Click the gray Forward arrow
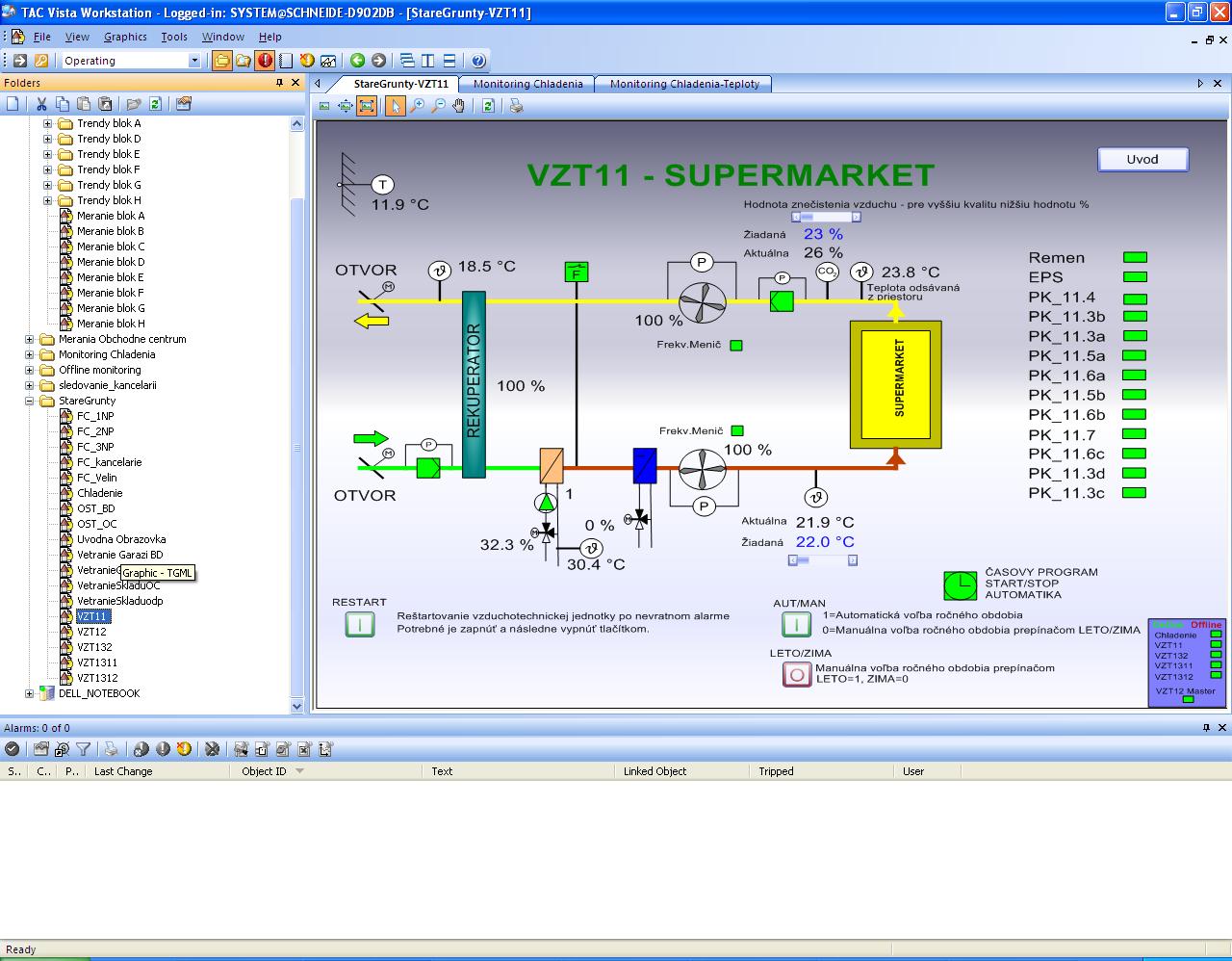The height and width of the screenshot is (961, 1232). pos(378,61)
